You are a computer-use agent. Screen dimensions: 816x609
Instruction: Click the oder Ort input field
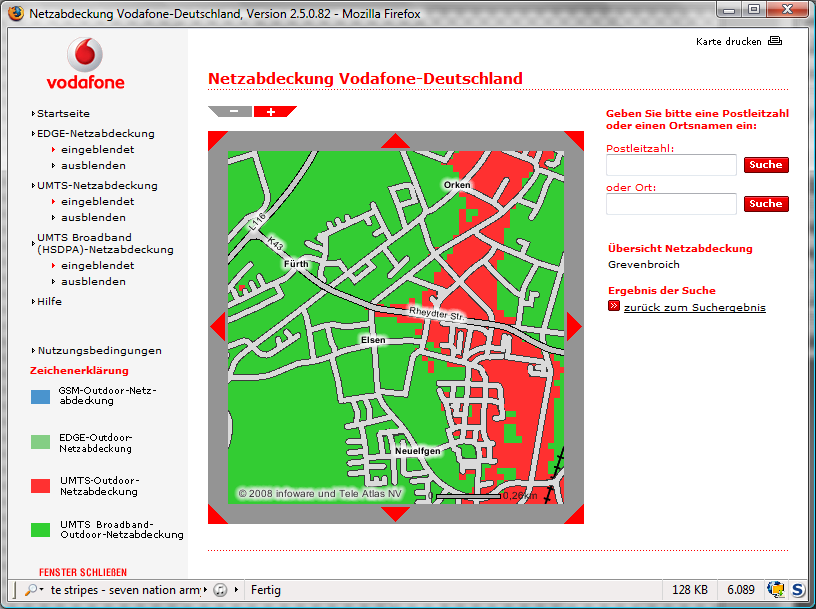pyautogui.click(x=671, y=204)
